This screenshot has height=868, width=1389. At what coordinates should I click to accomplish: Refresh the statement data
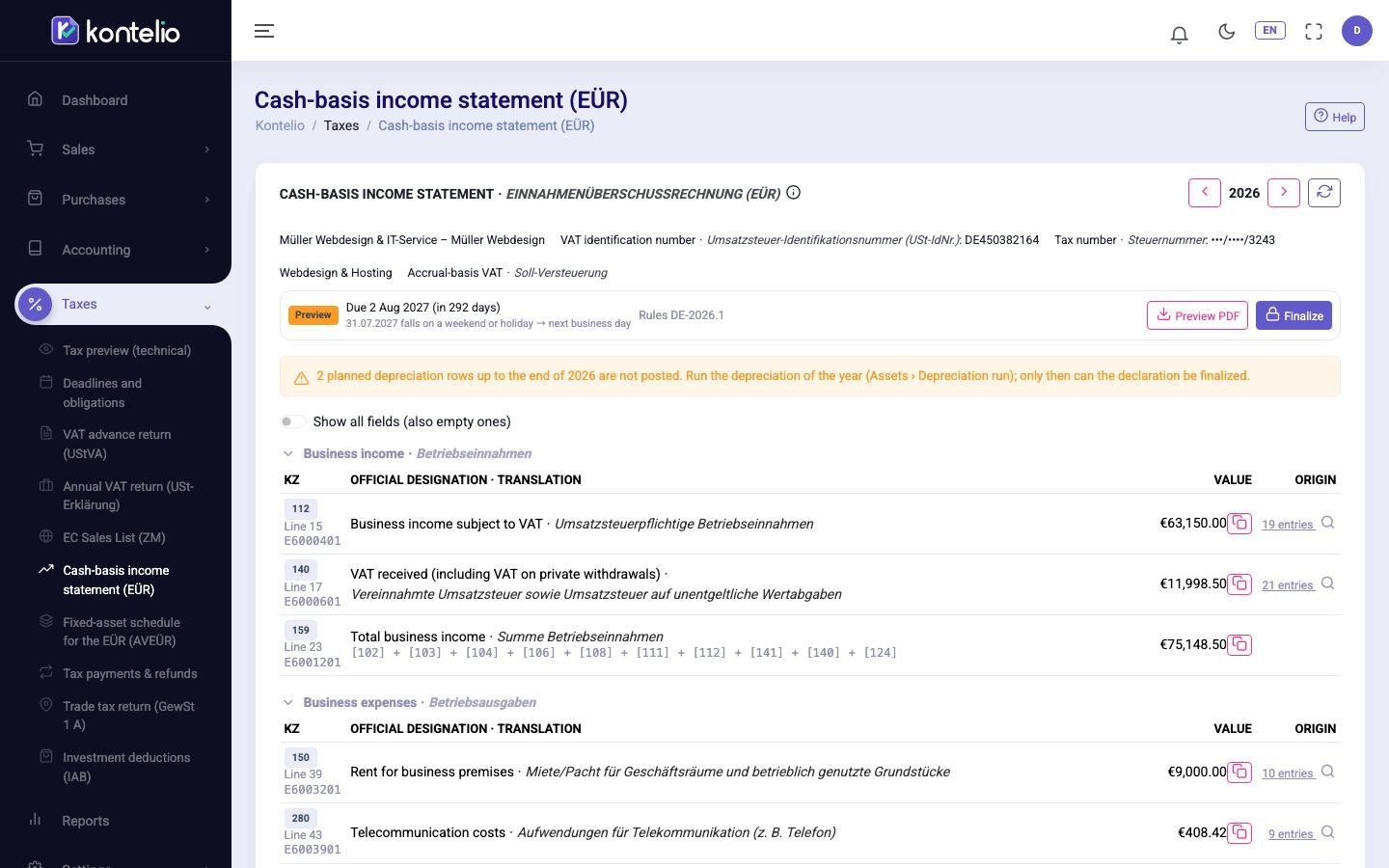(1324, 193)
